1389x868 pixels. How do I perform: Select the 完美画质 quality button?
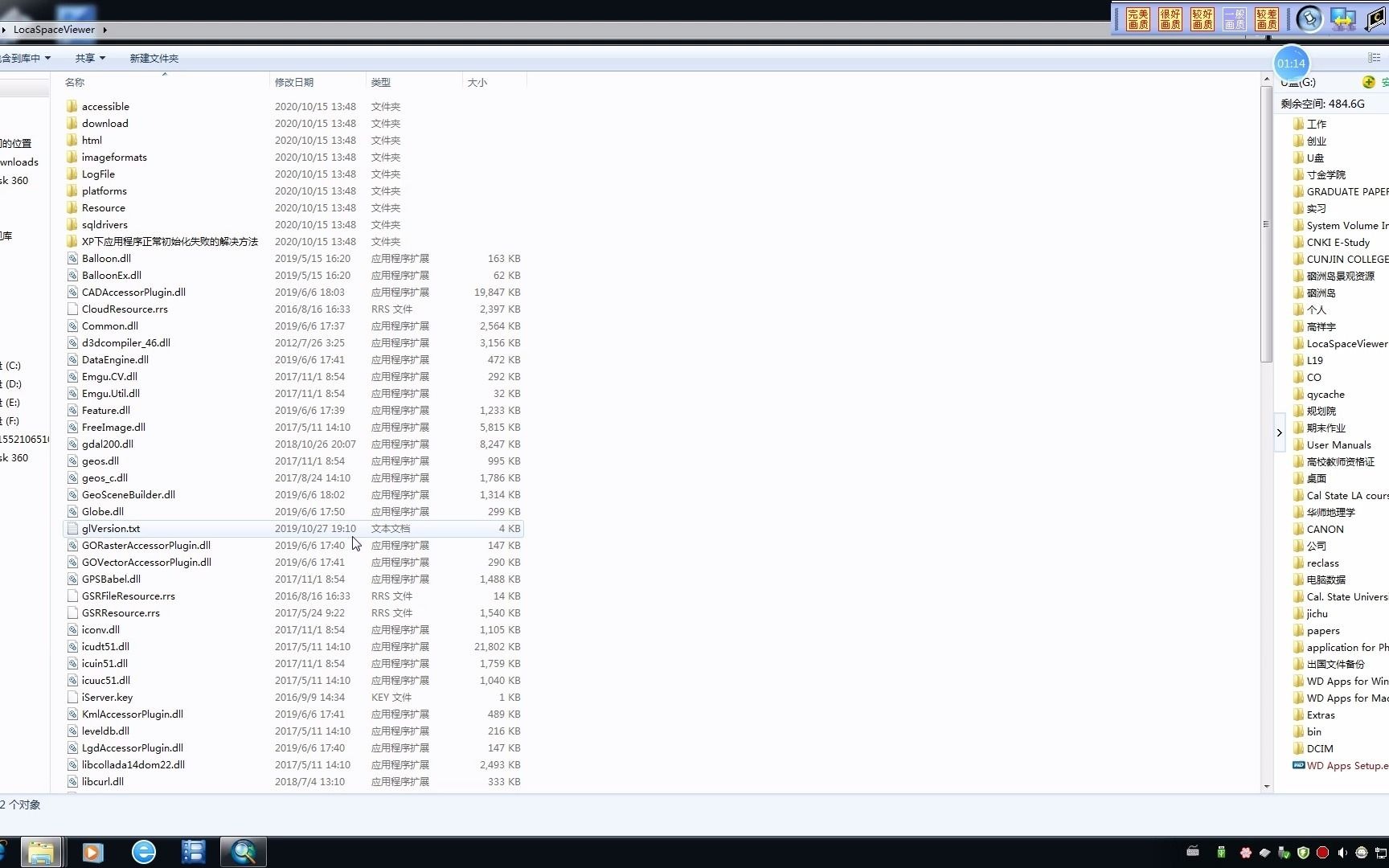[1138, 19]
